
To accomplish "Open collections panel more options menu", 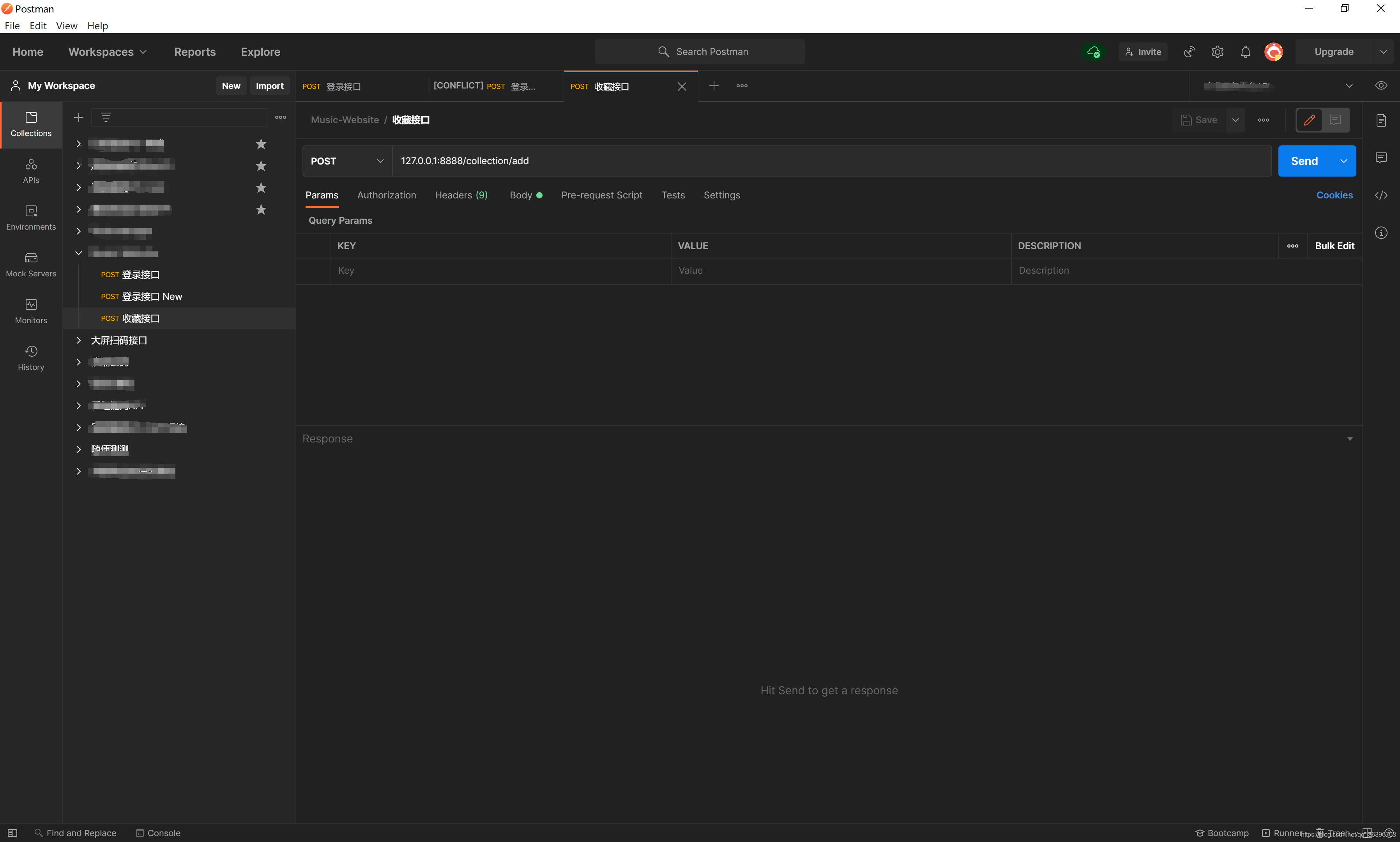I will (281, 117).
